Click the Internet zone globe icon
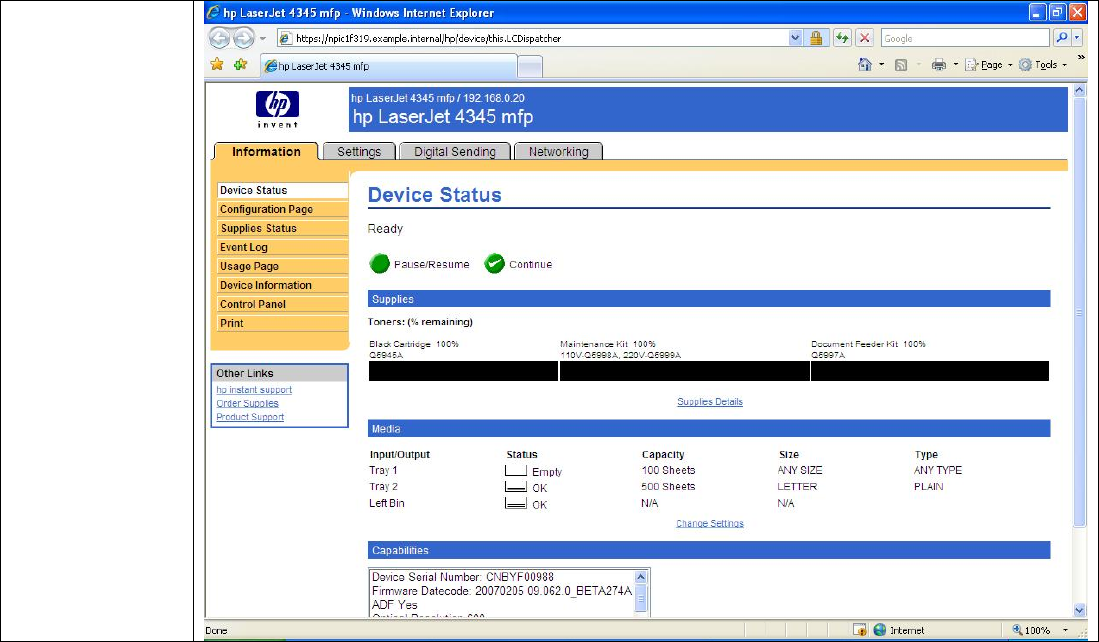The width and height of the screenshot is (1099, 642). pyautogui.click(x=880, y=629)
